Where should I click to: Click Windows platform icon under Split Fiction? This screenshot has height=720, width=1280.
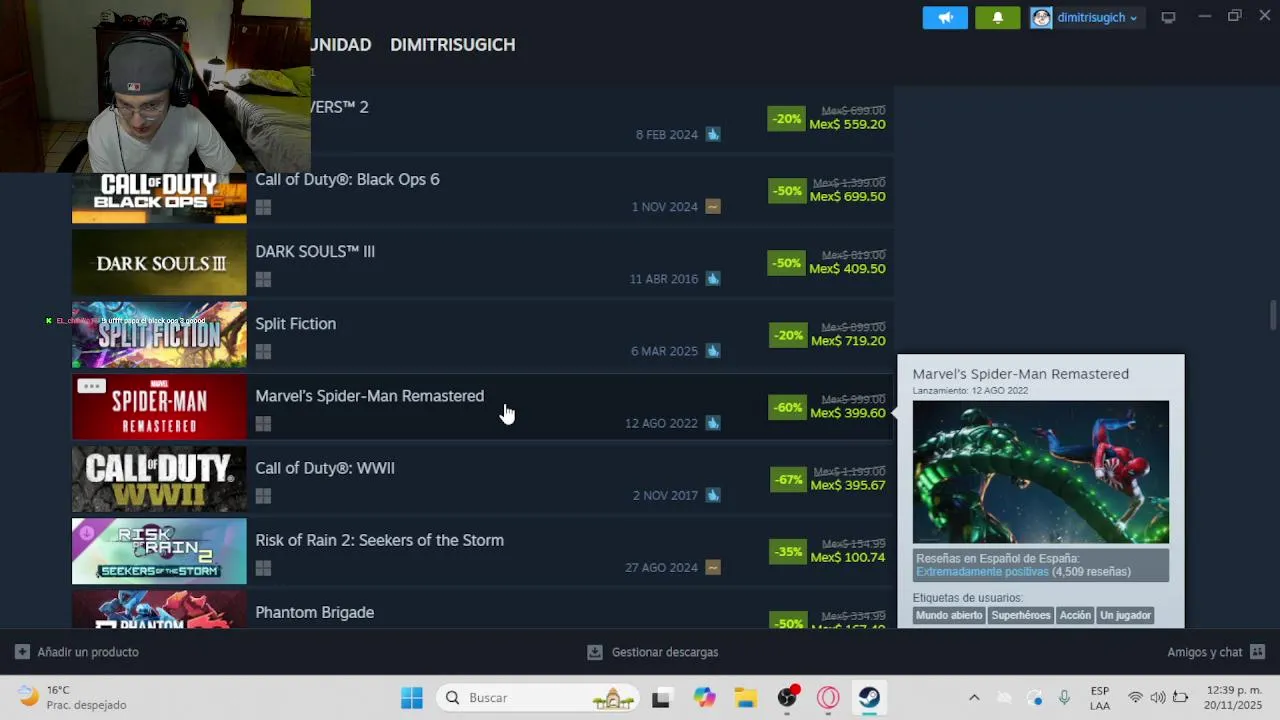263,351
